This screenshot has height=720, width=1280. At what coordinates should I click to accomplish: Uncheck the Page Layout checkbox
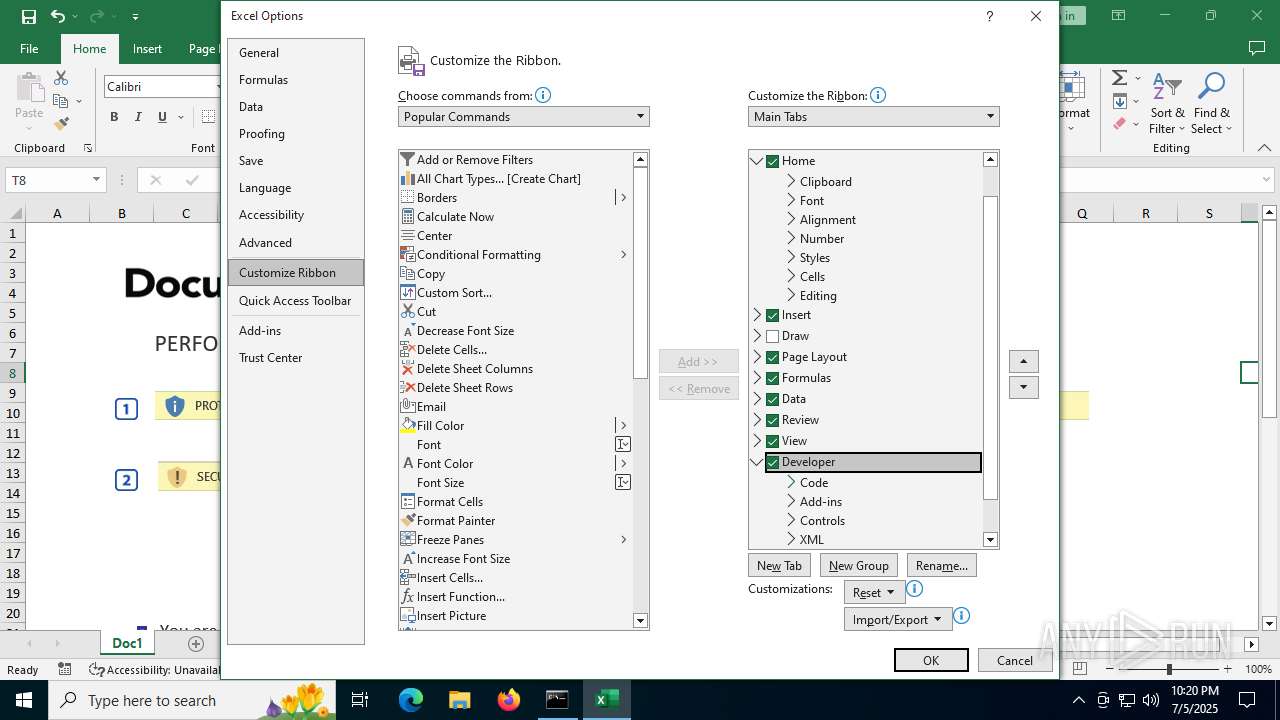[x=772, y=357]
